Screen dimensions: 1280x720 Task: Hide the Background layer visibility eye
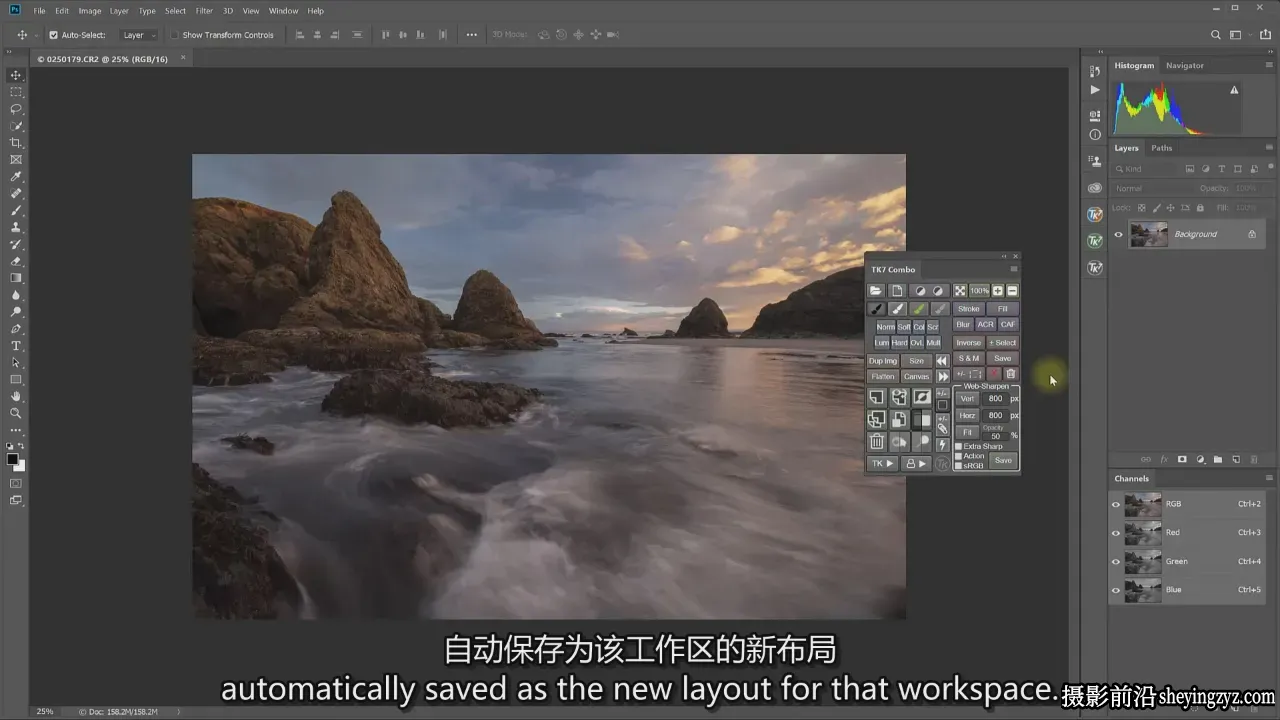click(1118, 234)
